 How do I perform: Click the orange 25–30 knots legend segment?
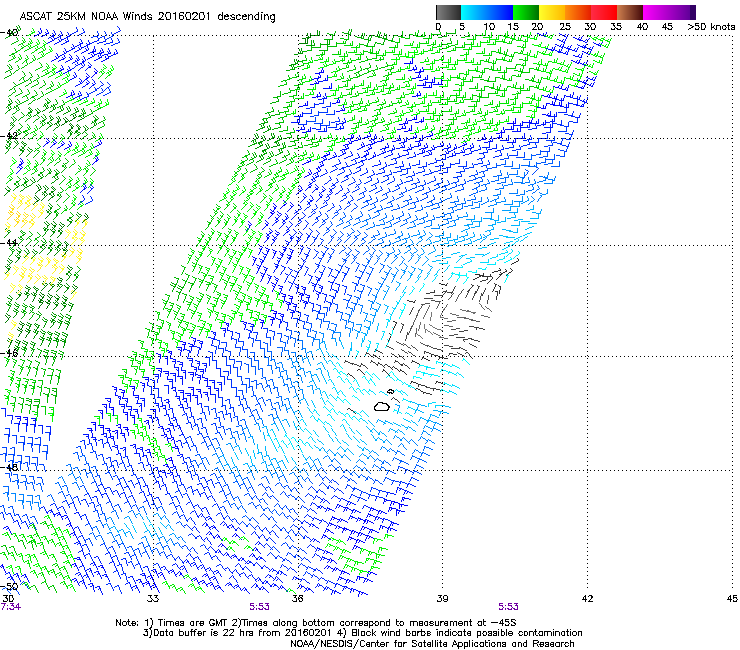(578, 12)
